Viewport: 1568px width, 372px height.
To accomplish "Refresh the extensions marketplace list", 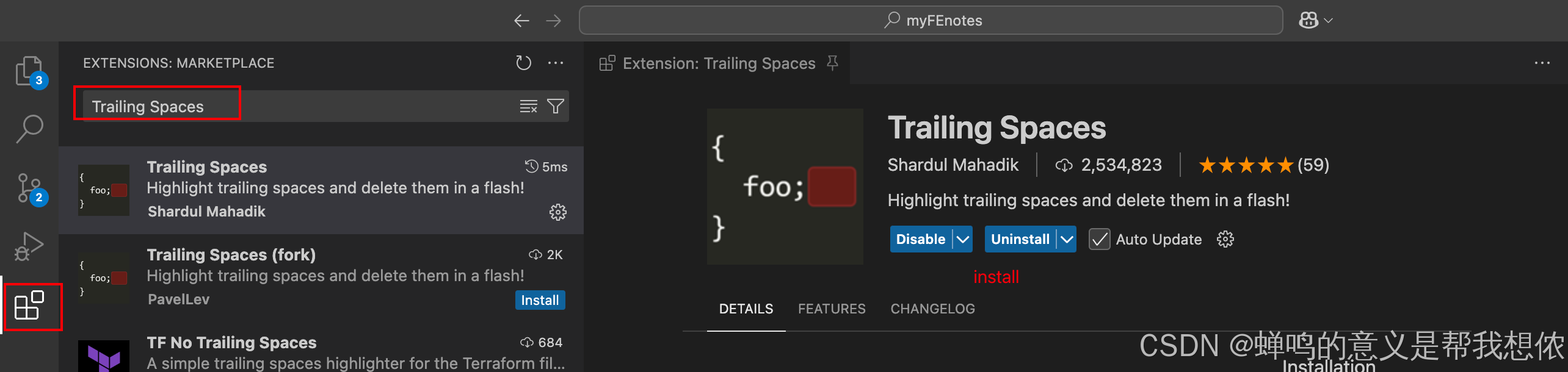I will pyautogui.click(x=523, y=63).
